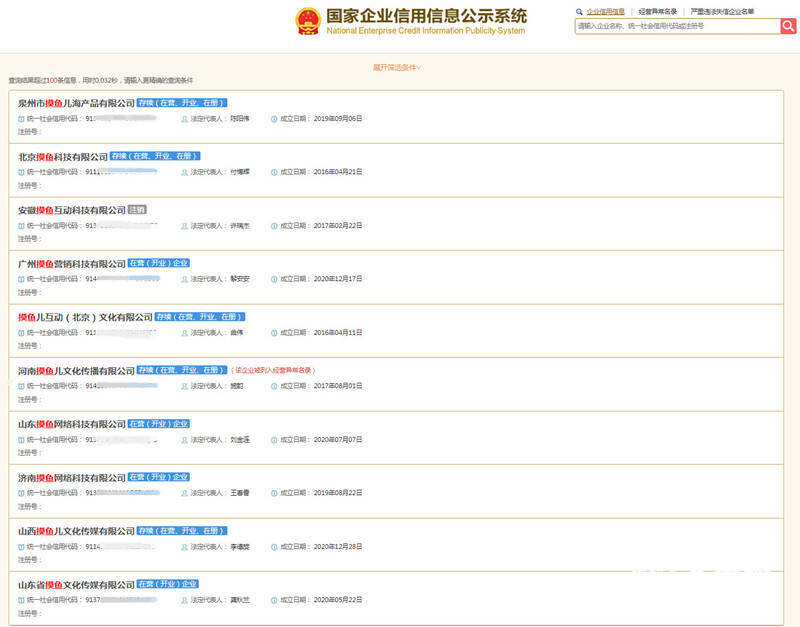Click the 存续 status badge for 摸鱼儿互动（北京）文化有限公司
Image resolution: width=800 pixels, height=627 pixels.
click(200, 317)
